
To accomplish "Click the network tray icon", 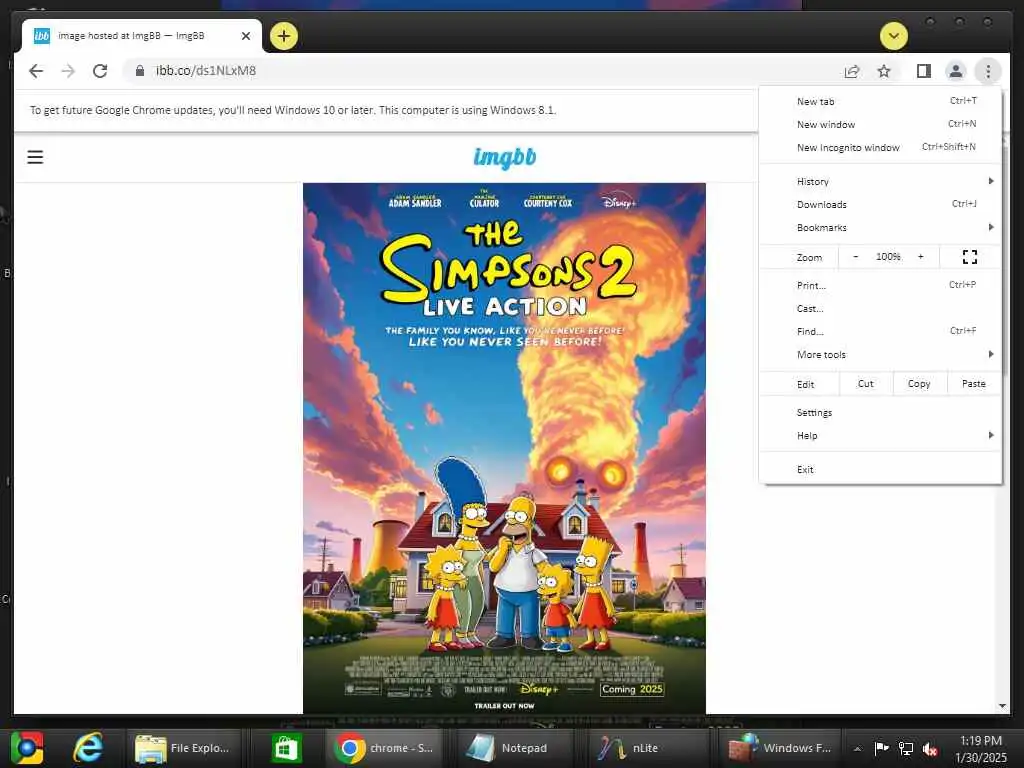I will [x=906, y=748].
